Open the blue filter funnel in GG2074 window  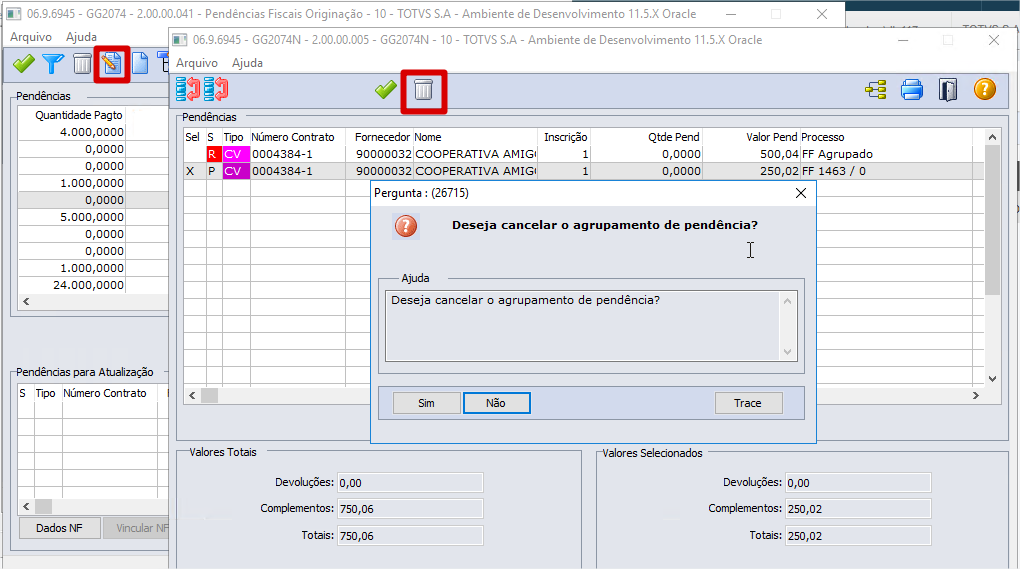click(53, 64)
